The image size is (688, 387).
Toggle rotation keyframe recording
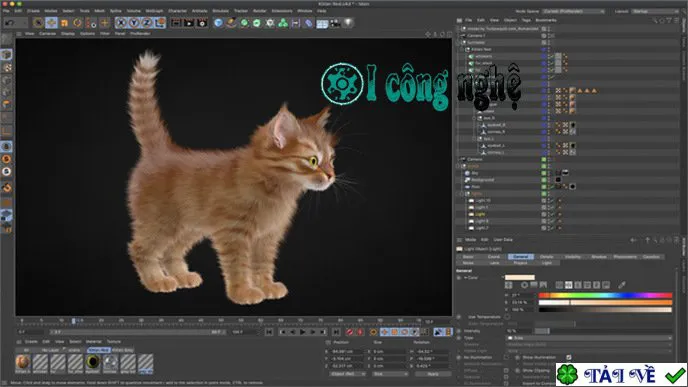pyautogui.click(x=405, y=332)
